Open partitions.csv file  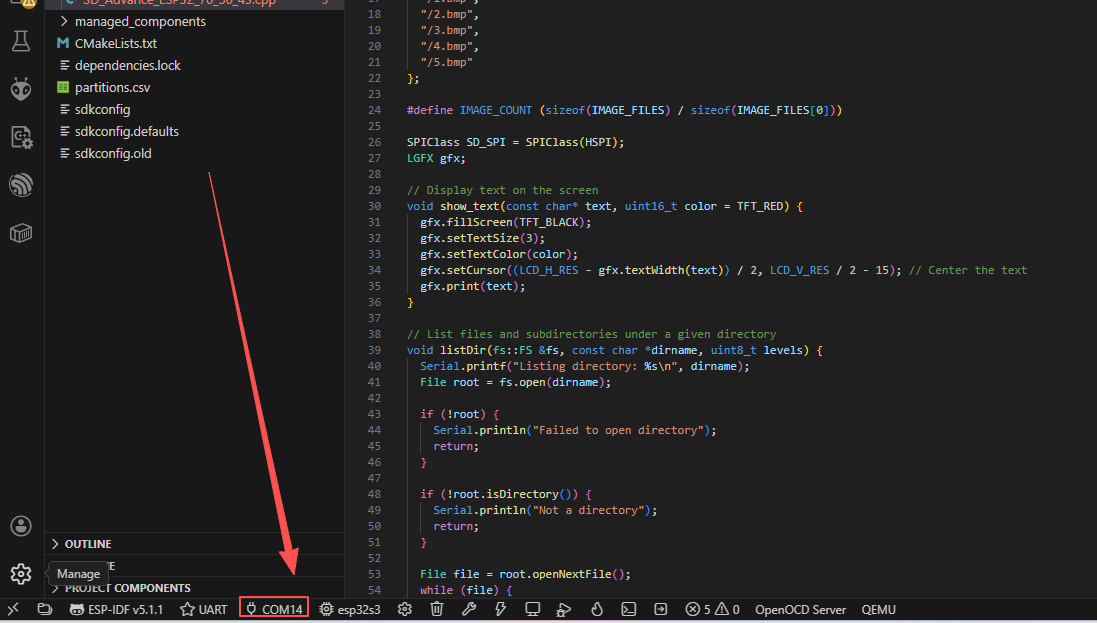click(112, 87)
